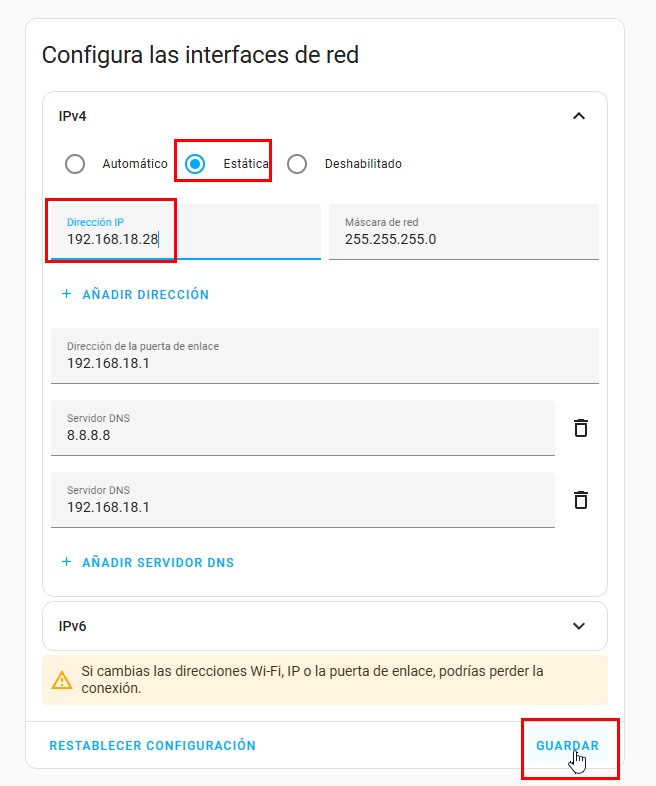Select the Automático radio option
The height and width of the screenshot is (786, 656).
coord(75,164)
